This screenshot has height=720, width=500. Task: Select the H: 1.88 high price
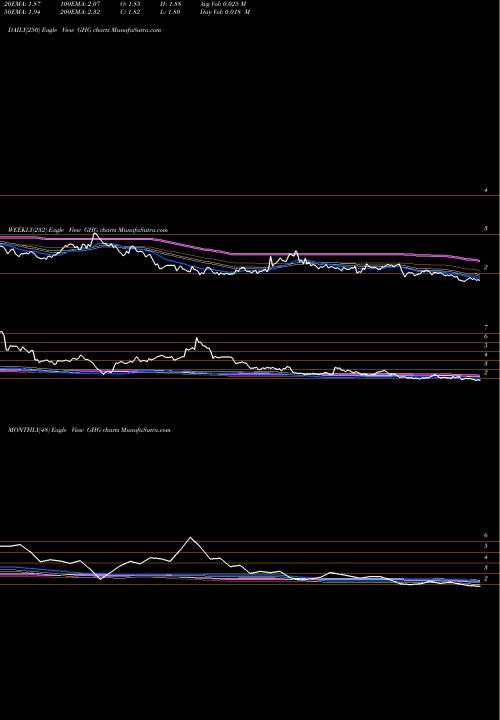(x=170, y=4)
